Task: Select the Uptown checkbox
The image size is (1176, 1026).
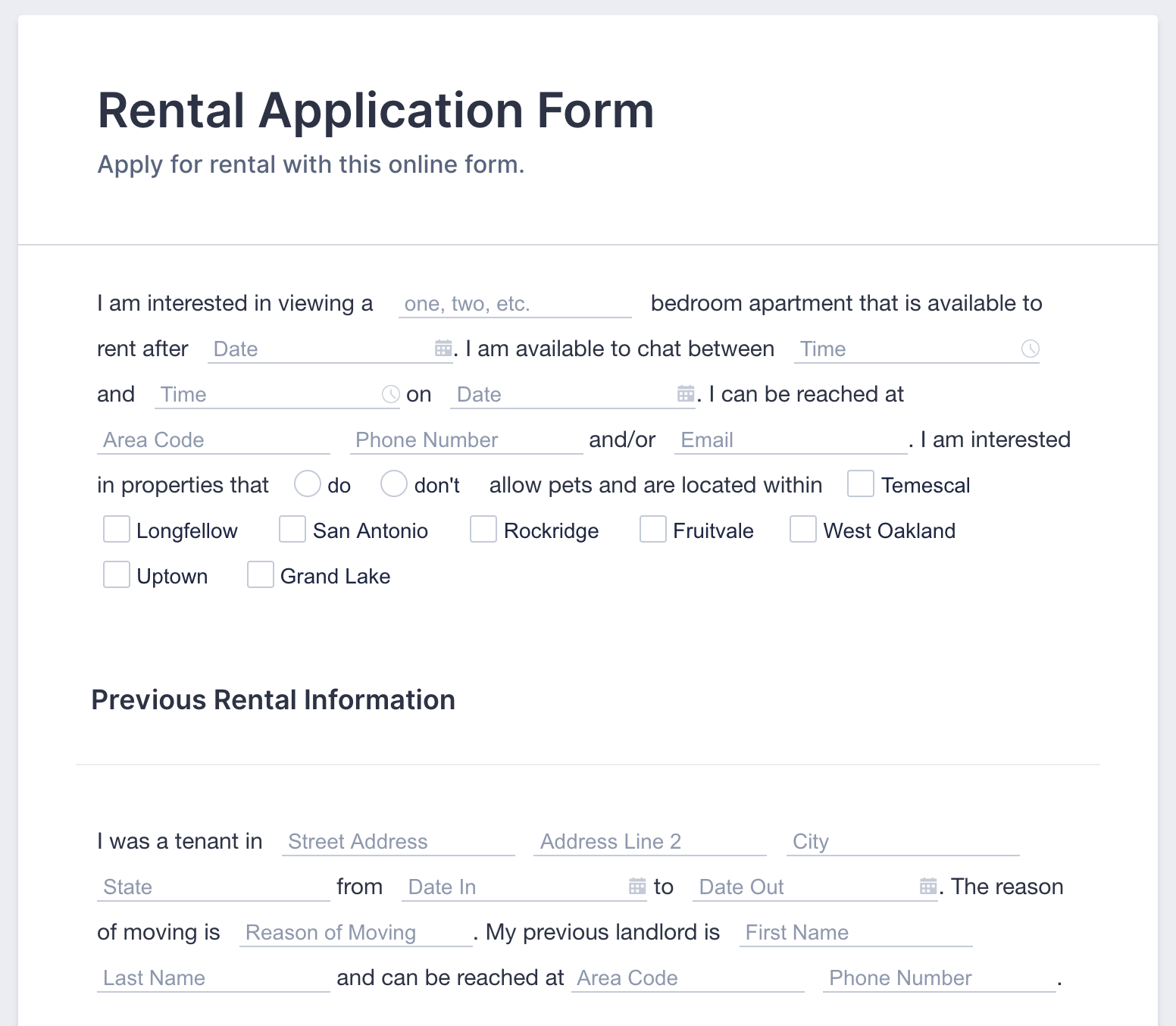Action: tap(116, 575)
